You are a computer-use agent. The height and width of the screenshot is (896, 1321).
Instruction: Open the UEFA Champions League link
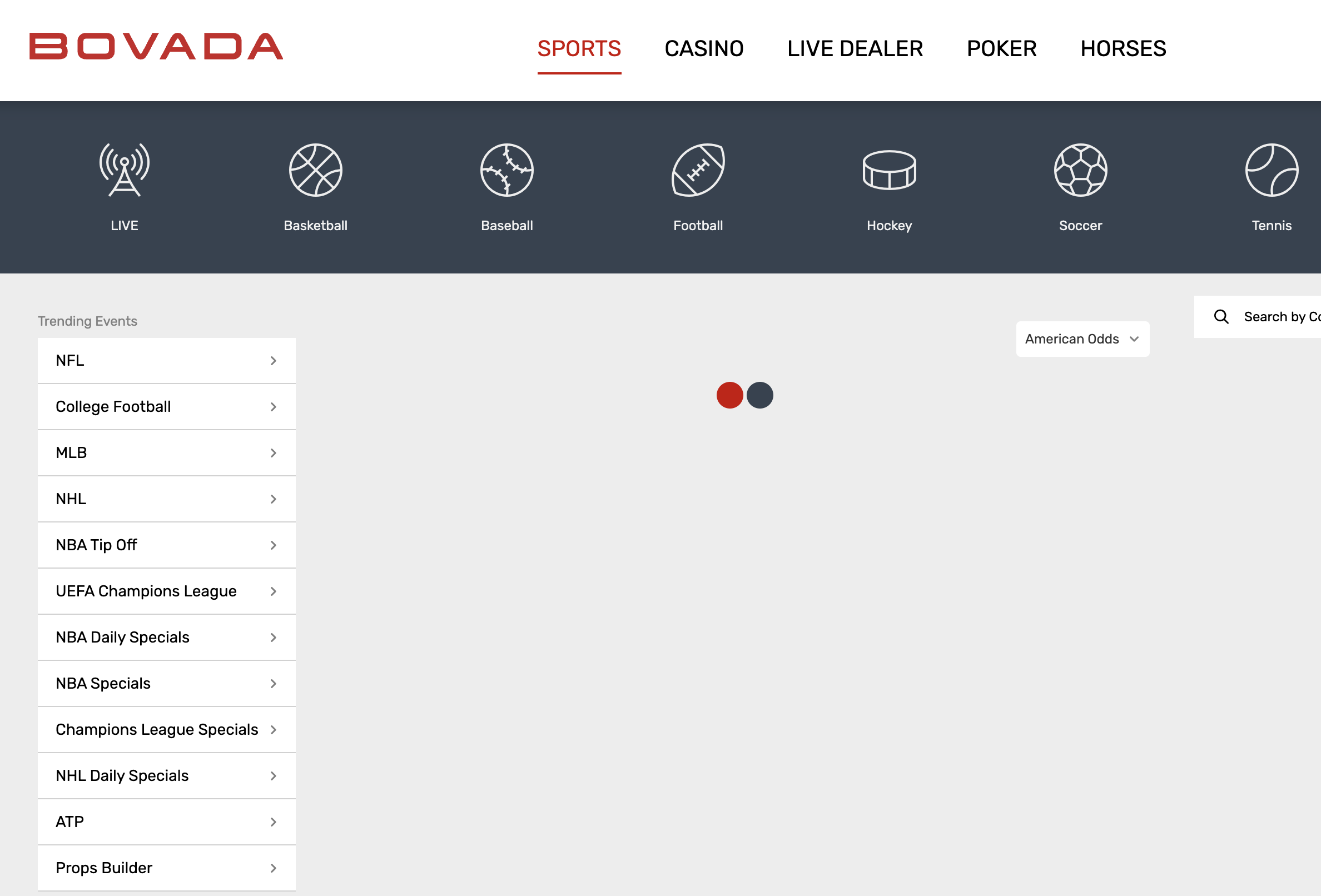click(146, 591)
